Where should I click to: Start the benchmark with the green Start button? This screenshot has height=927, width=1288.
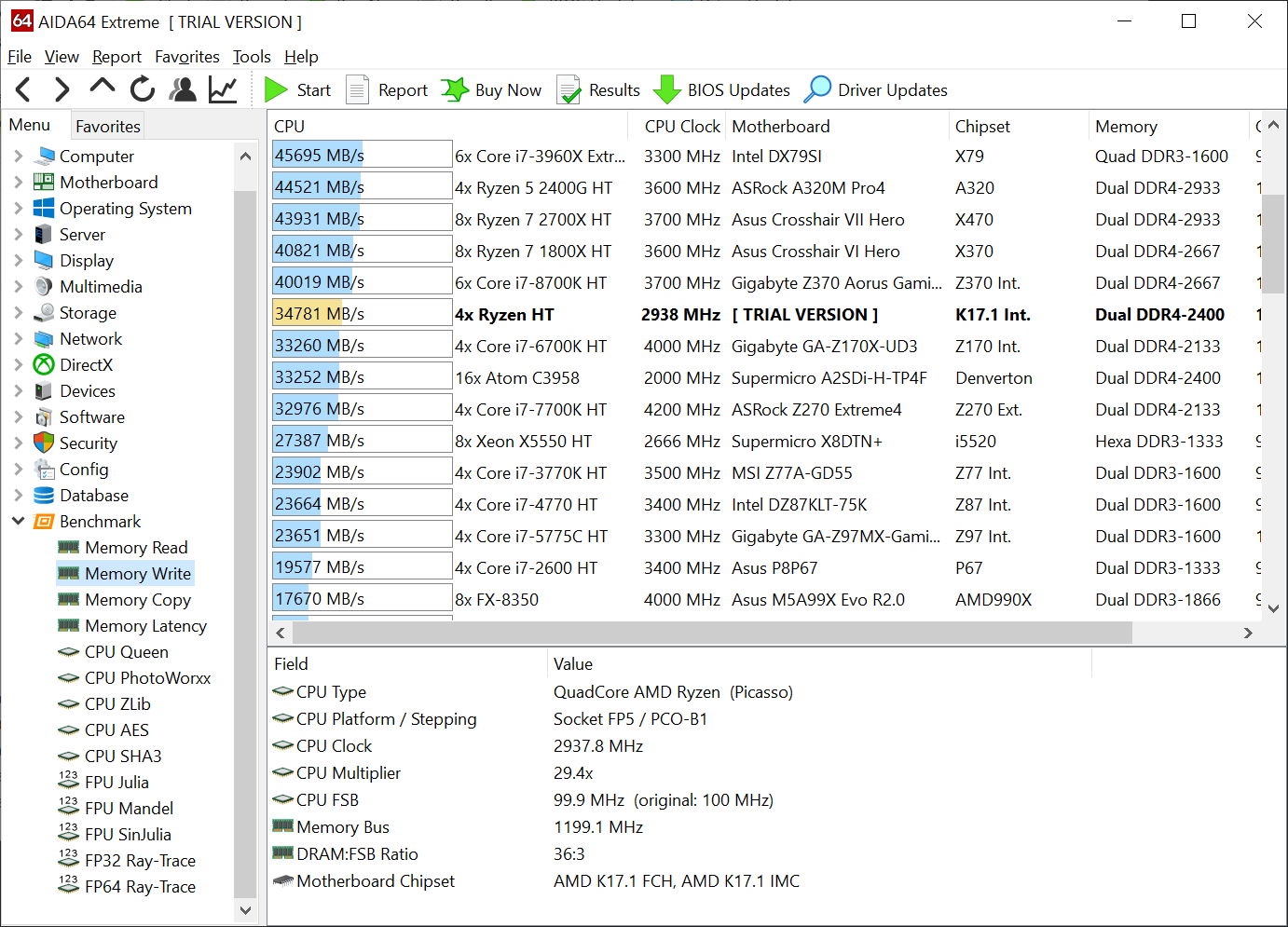[297, 89]
